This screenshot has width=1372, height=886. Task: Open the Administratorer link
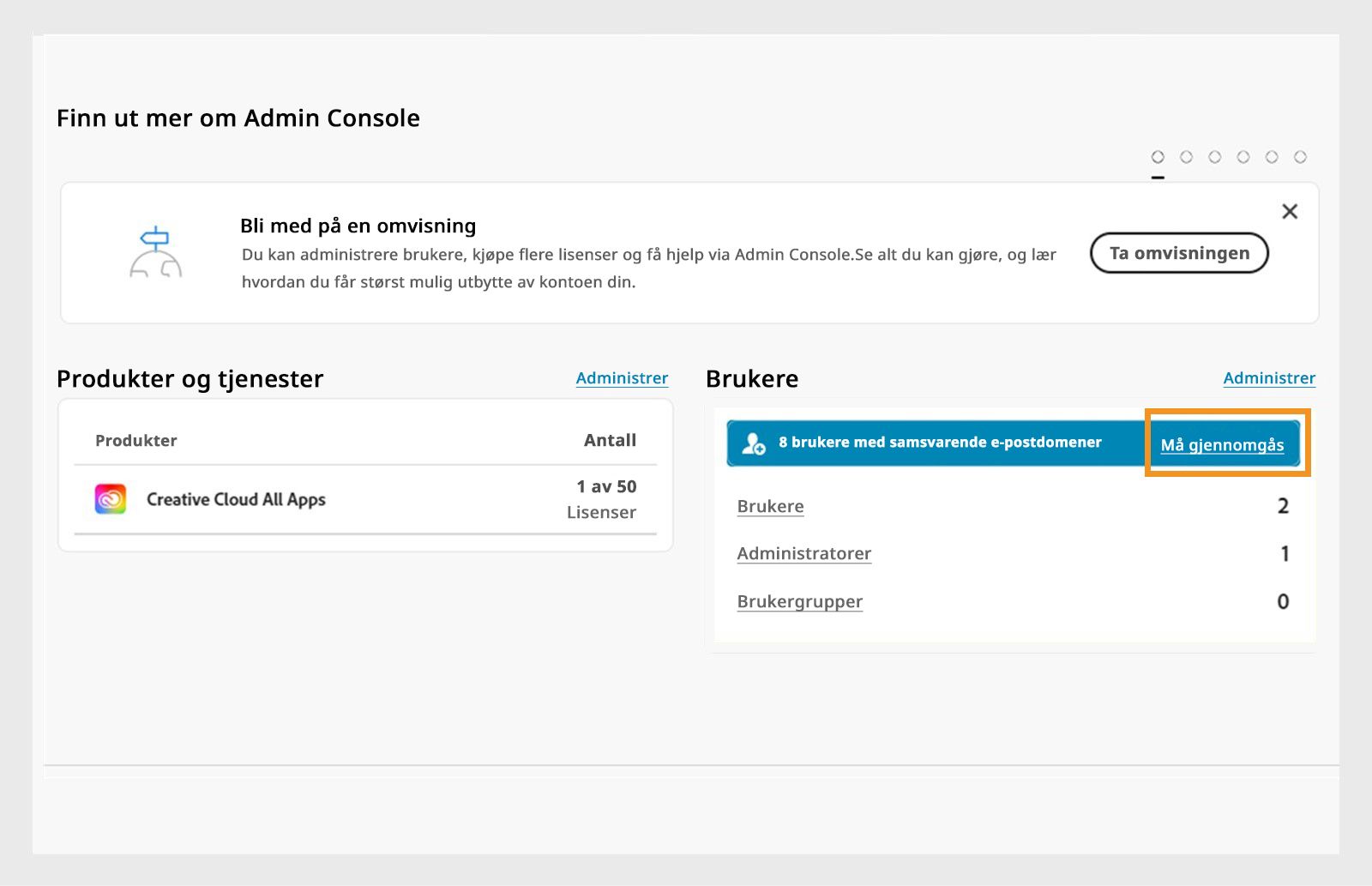pyautogui.click(x=803, y=554)
